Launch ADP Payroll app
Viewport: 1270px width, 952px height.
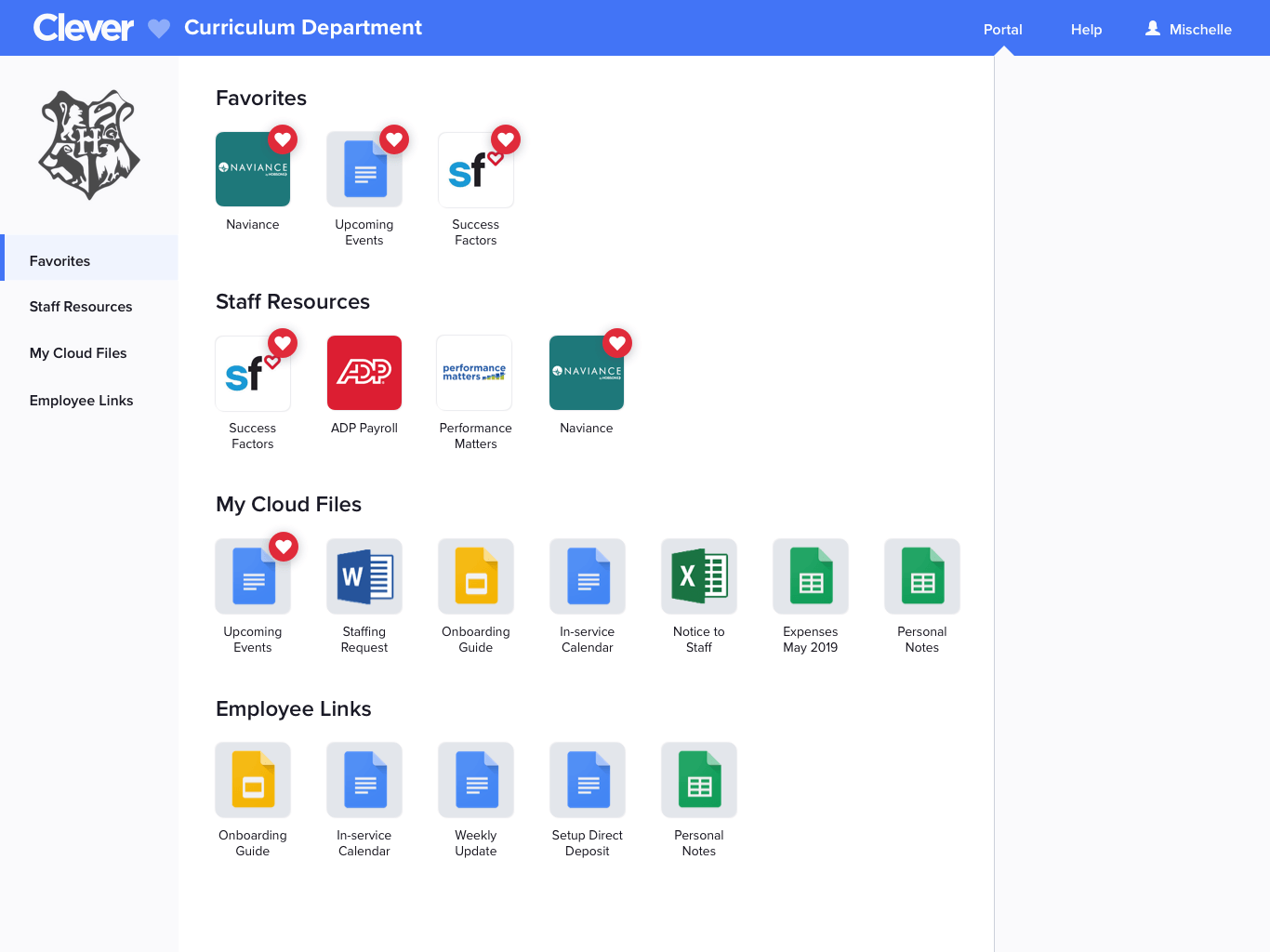coord(364,373)
